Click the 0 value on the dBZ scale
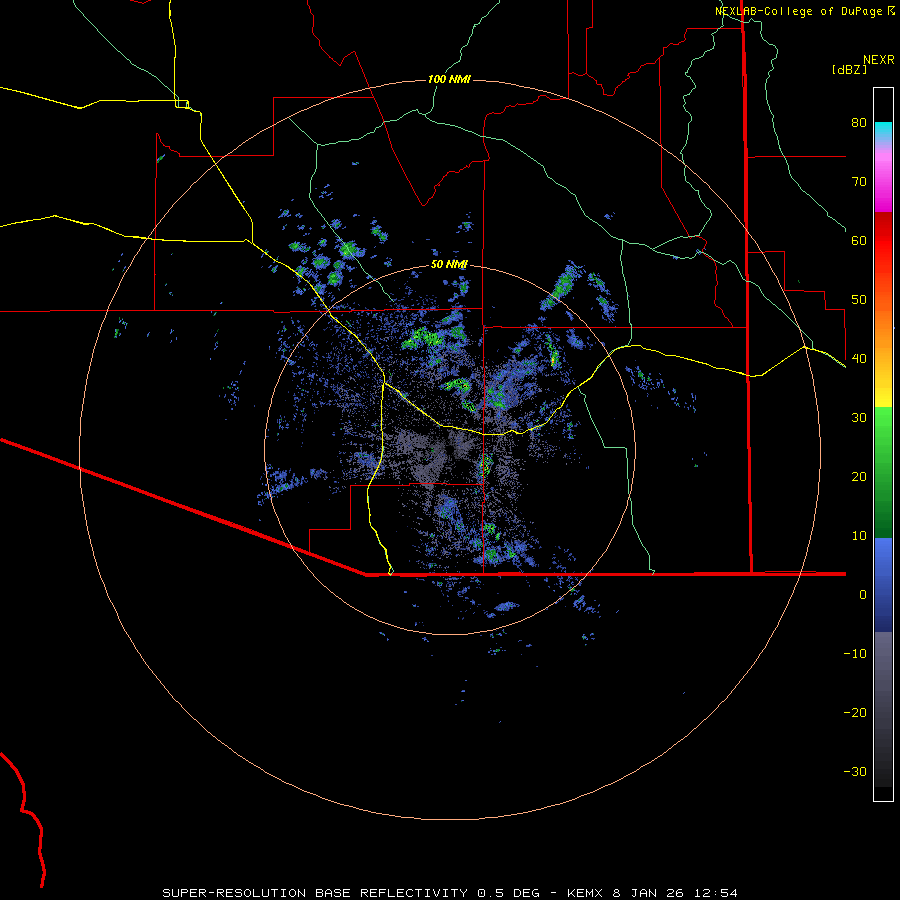Image resolution: width=900 pixels, height=900 pixels. pyautogui.click(x=863, y=595)
